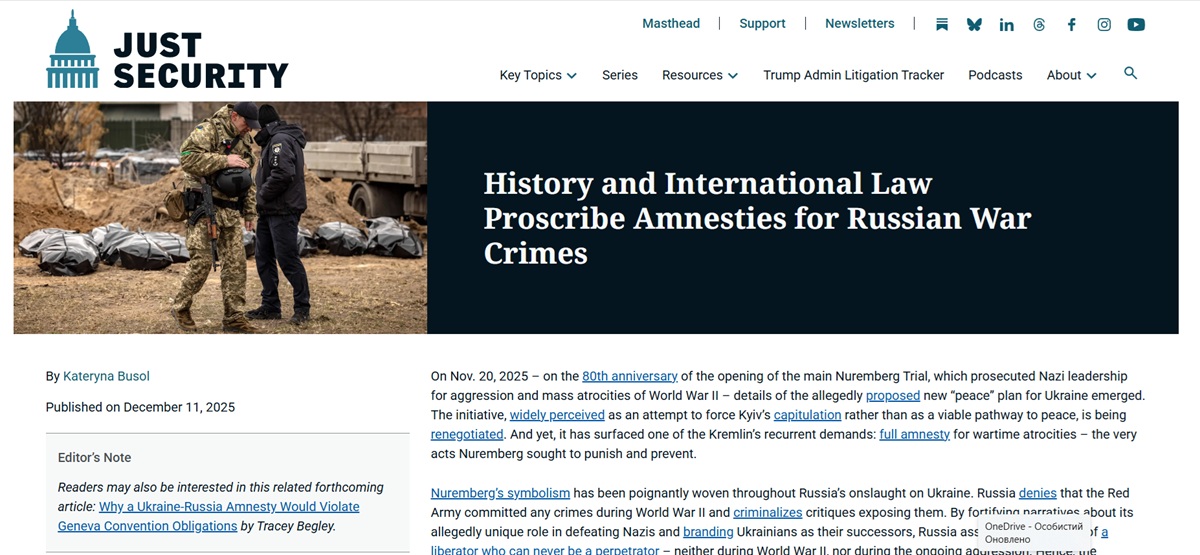The width and height of the screenshot is (1200, 555).
Task: Visit the LinkedIn page icon
Action: click(1006, 25)
